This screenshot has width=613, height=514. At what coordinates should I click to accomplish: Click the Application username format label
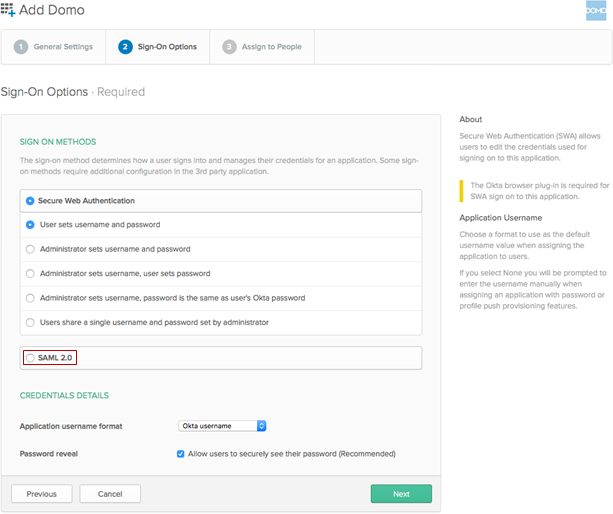[71, 426]
